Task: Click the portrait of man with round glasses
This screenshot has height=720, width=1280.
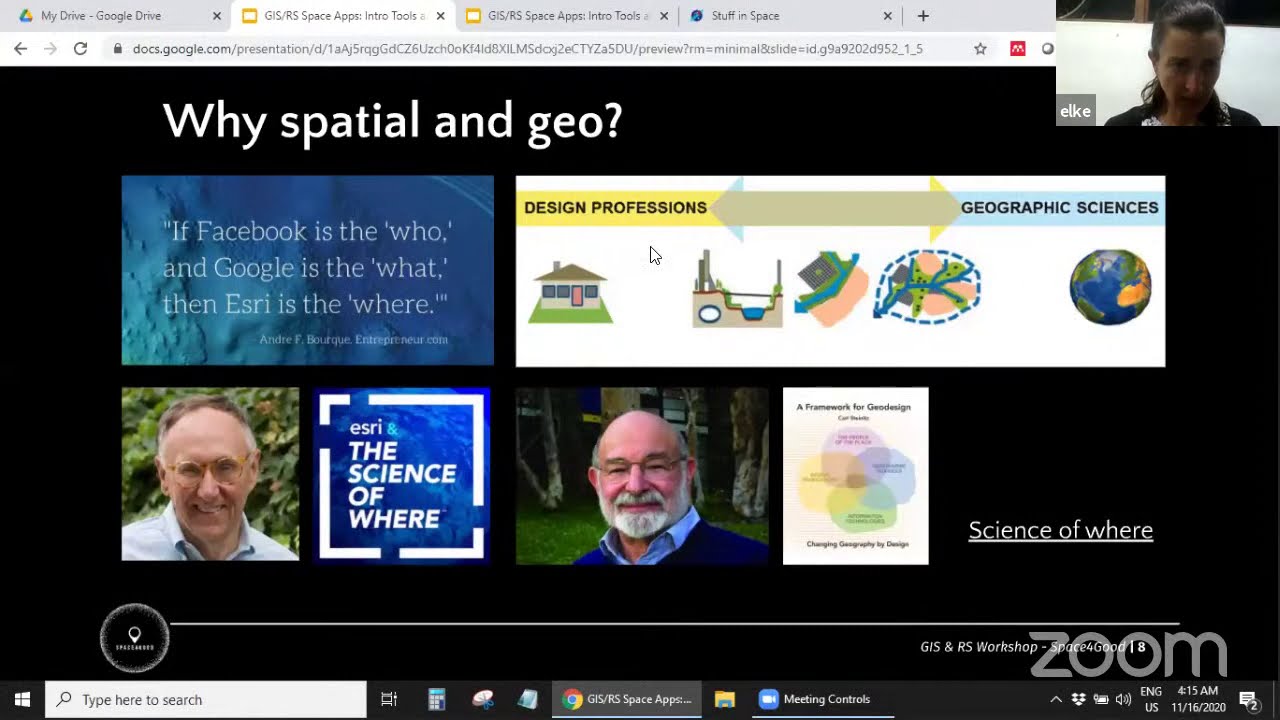Action: (210, 474)
